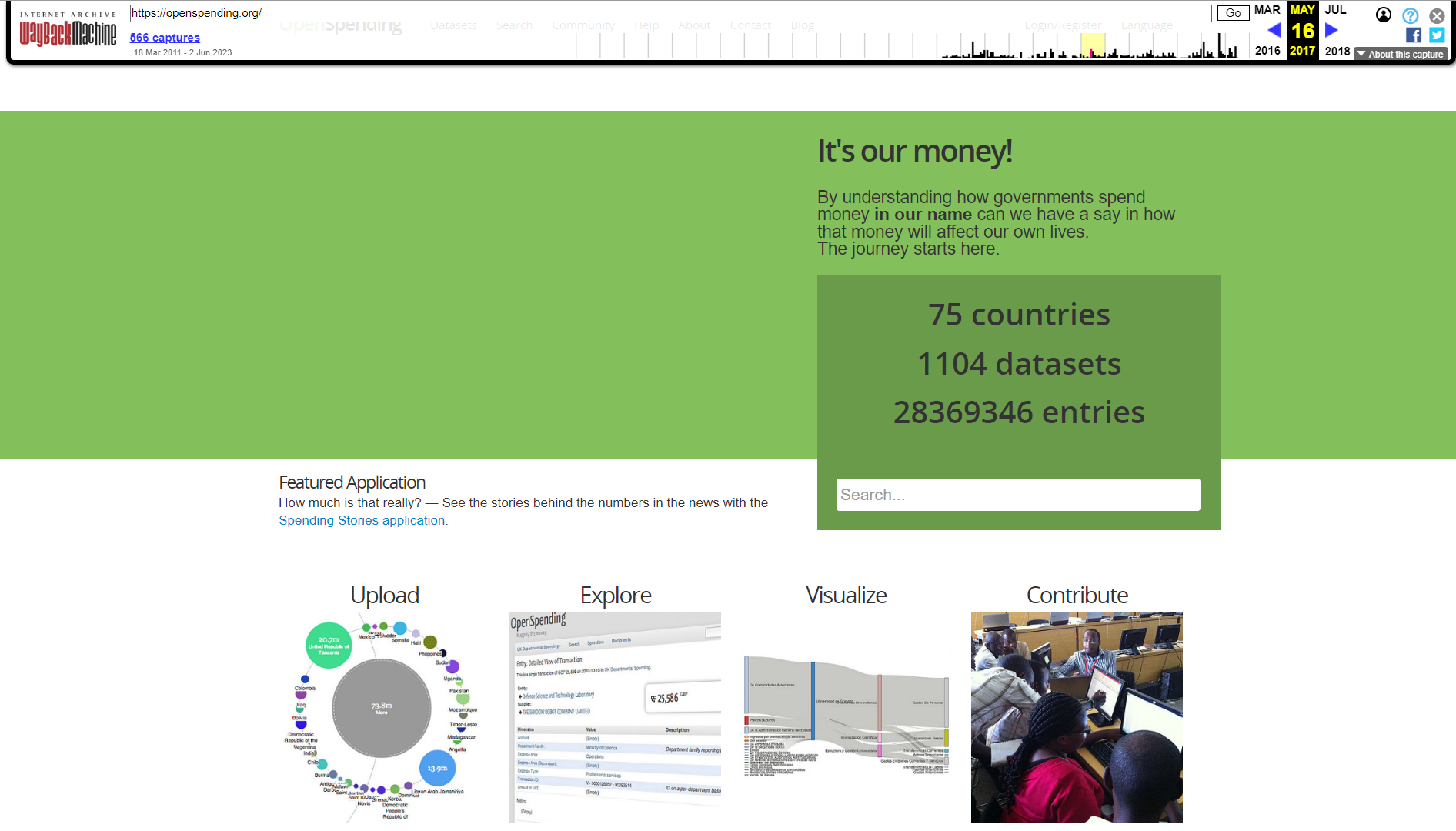Go to previous capture arrow

tap(1274, 31)
